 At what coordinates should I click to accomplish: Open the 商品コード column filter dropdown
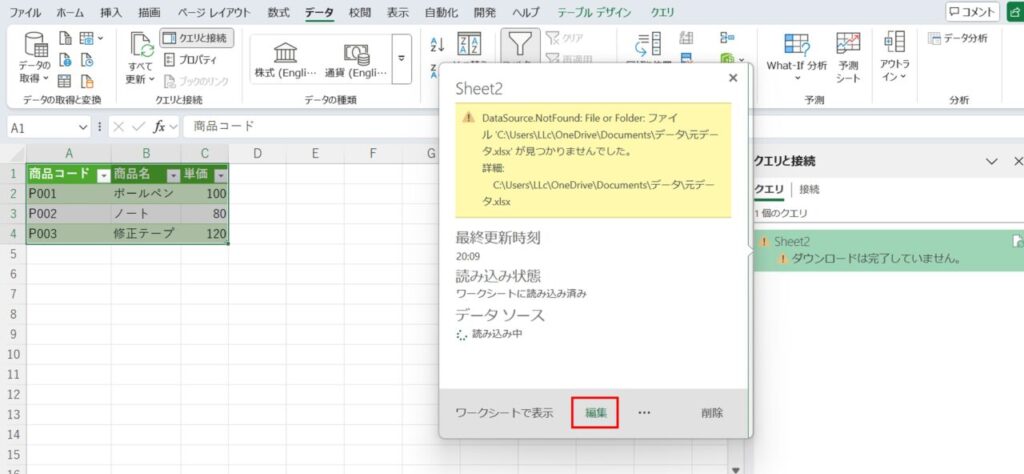click(103, 175)
